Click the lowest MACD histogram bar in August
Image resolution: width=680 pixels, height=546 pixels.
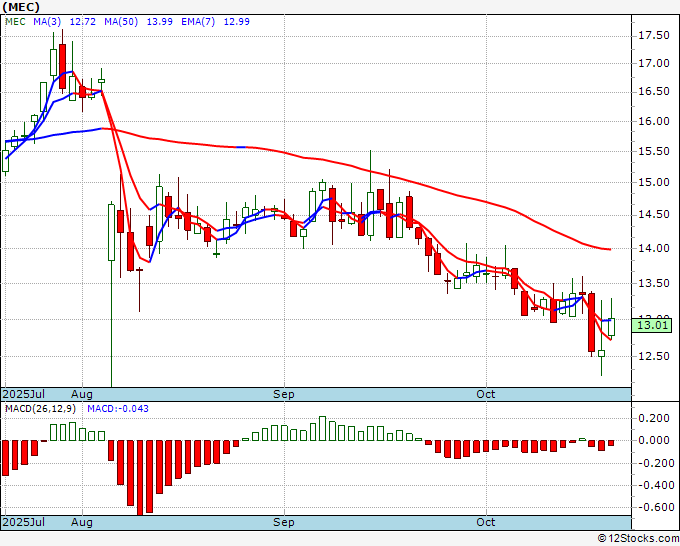click(140, 478)
